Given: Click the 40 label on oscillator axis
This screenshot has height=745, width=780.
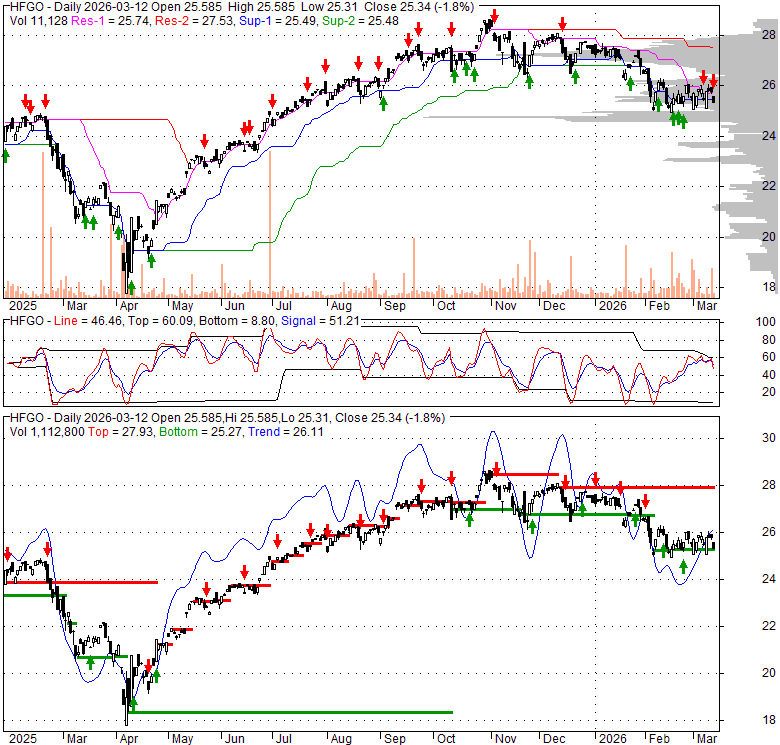Looking at the screenshot, I should coord(769,375).
